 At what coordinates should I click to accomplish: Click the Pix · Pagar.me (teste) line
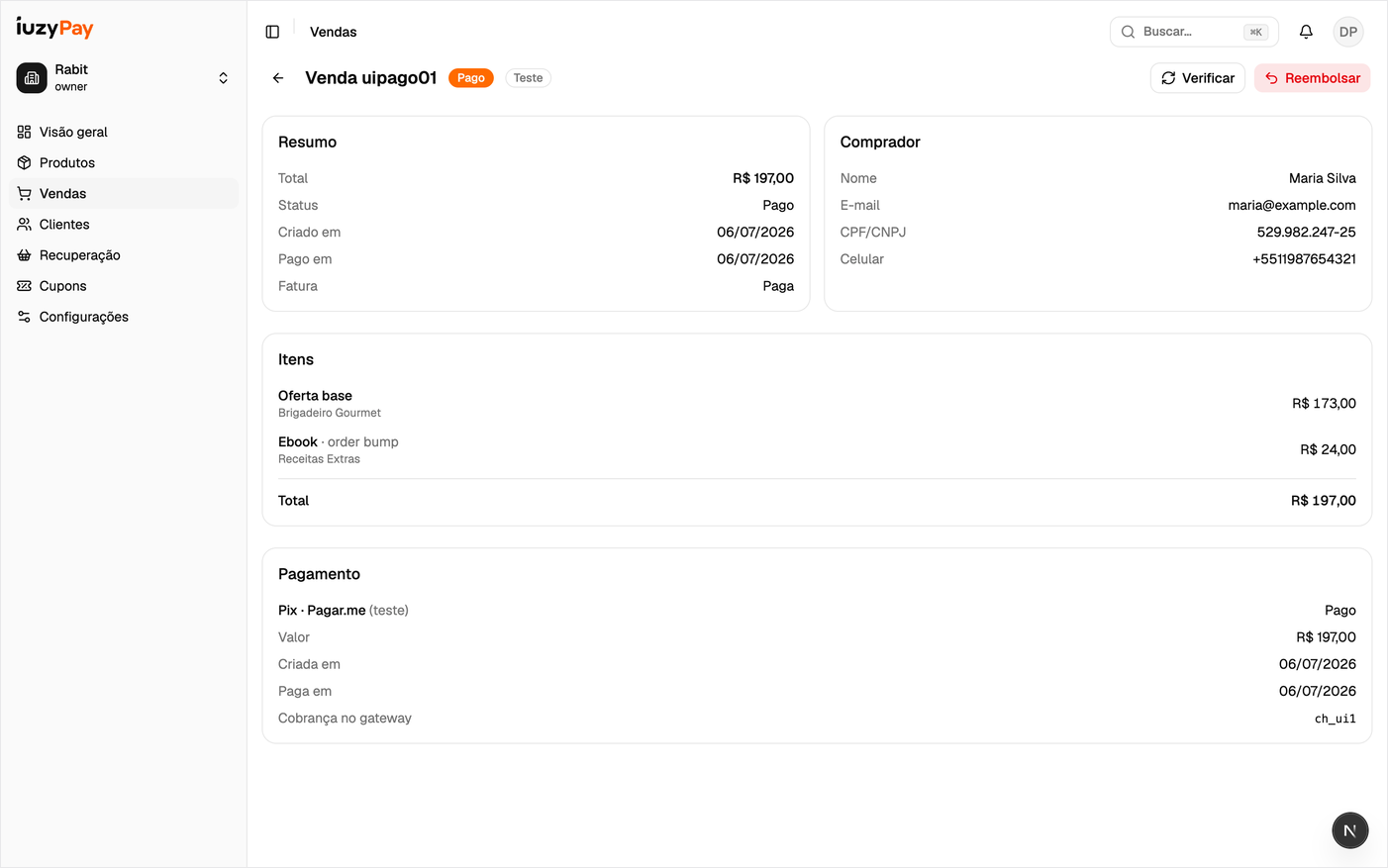[x=344, y=611]
